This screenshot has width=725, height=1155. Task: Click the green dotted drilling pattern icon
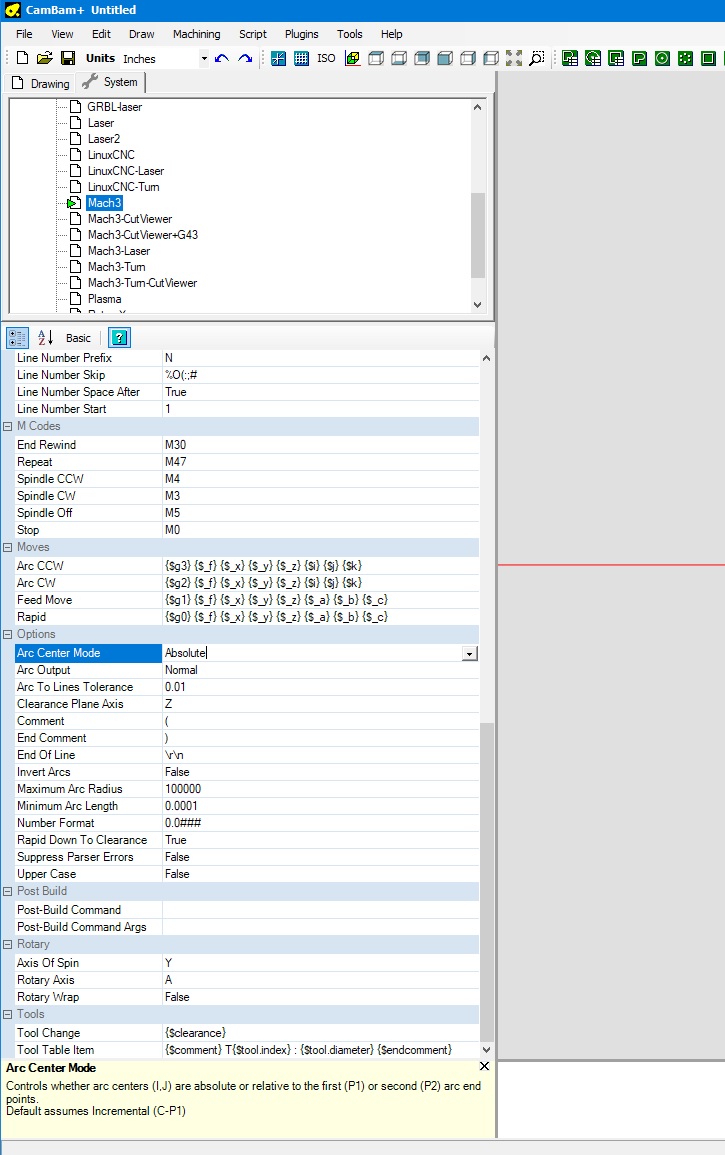[x=685, y=58]
